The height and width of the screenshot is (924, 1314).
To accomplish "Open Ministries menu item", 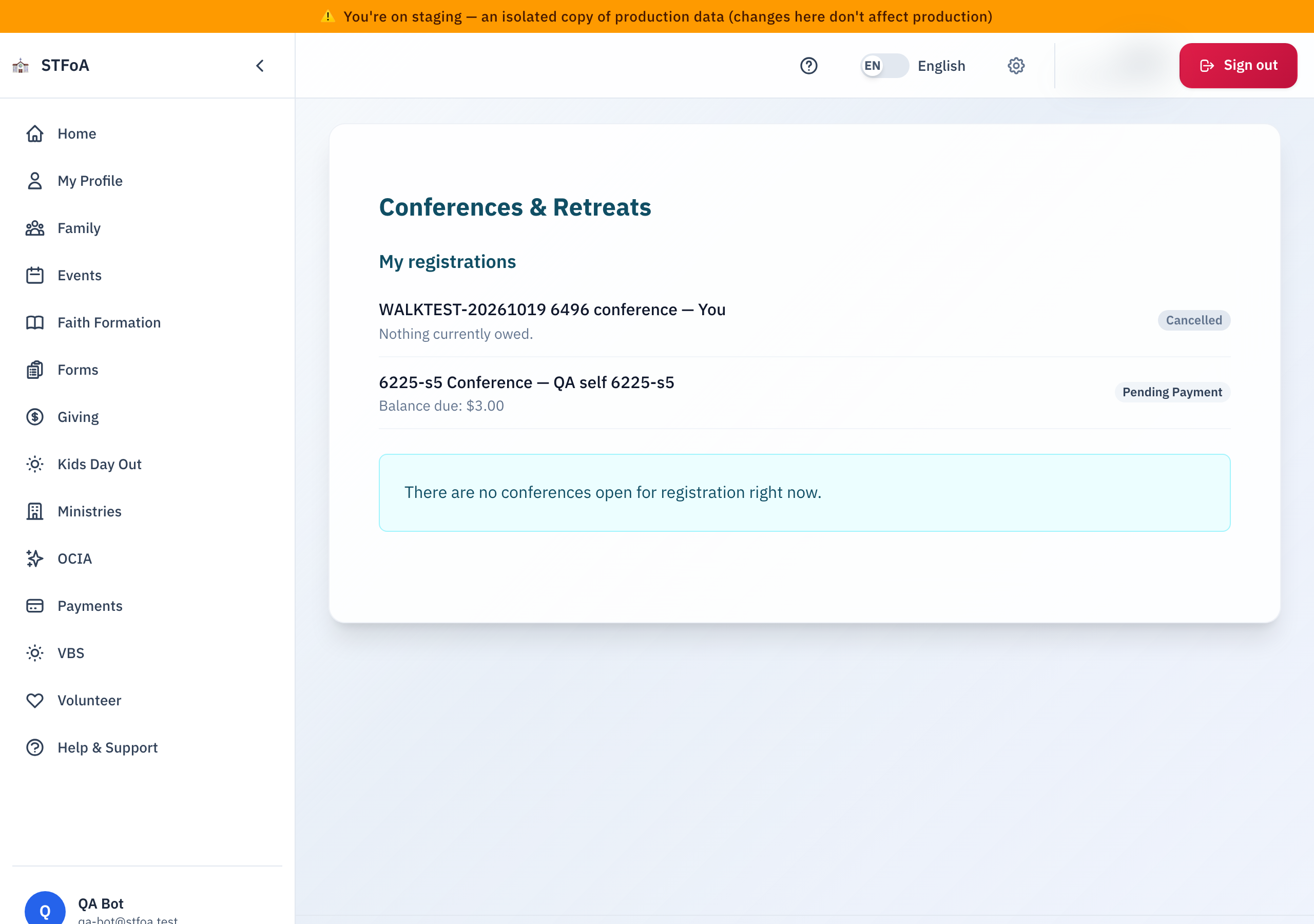I will [147, 511].
